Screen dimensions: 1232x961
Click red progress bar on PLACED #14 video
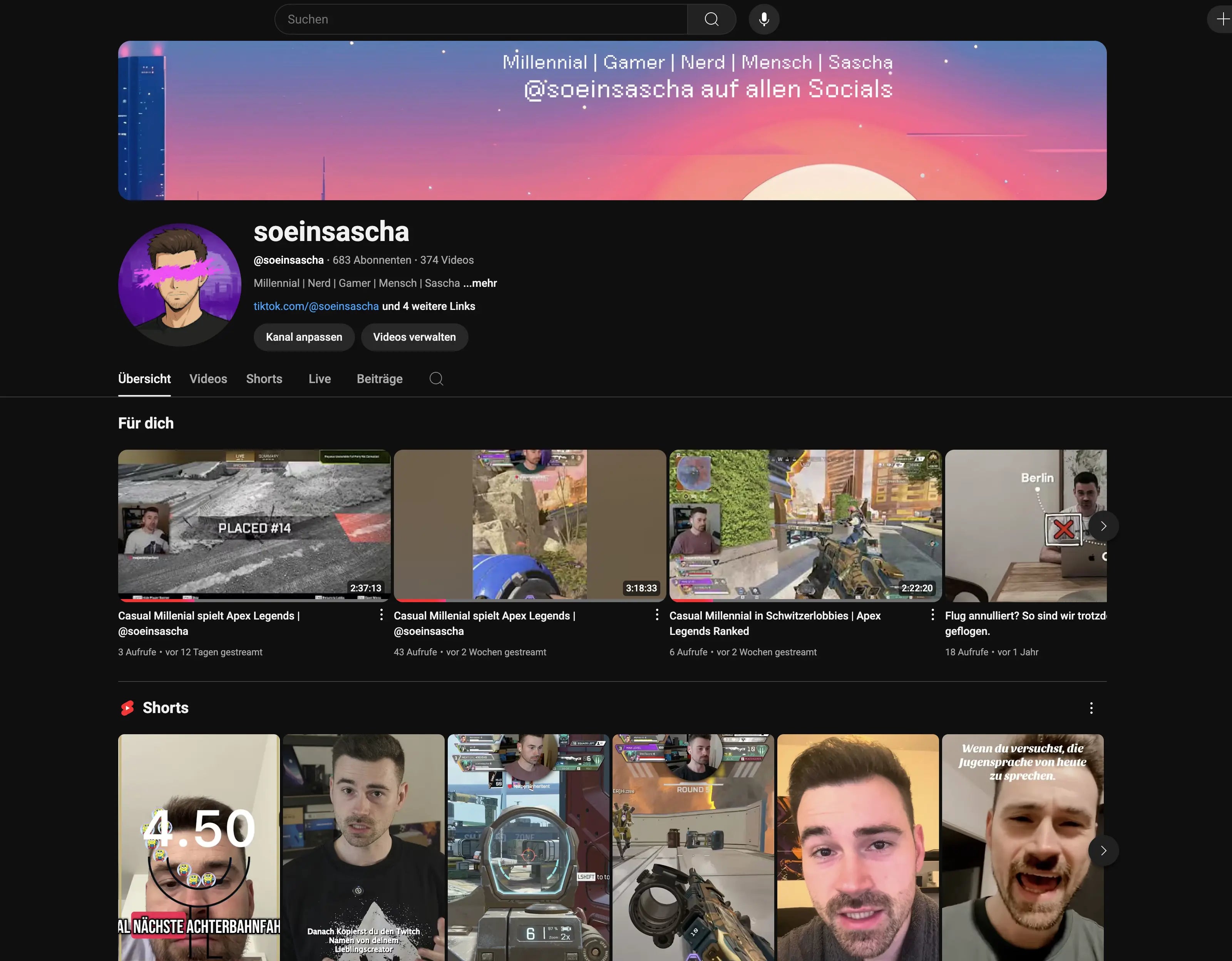click(158, 600)
